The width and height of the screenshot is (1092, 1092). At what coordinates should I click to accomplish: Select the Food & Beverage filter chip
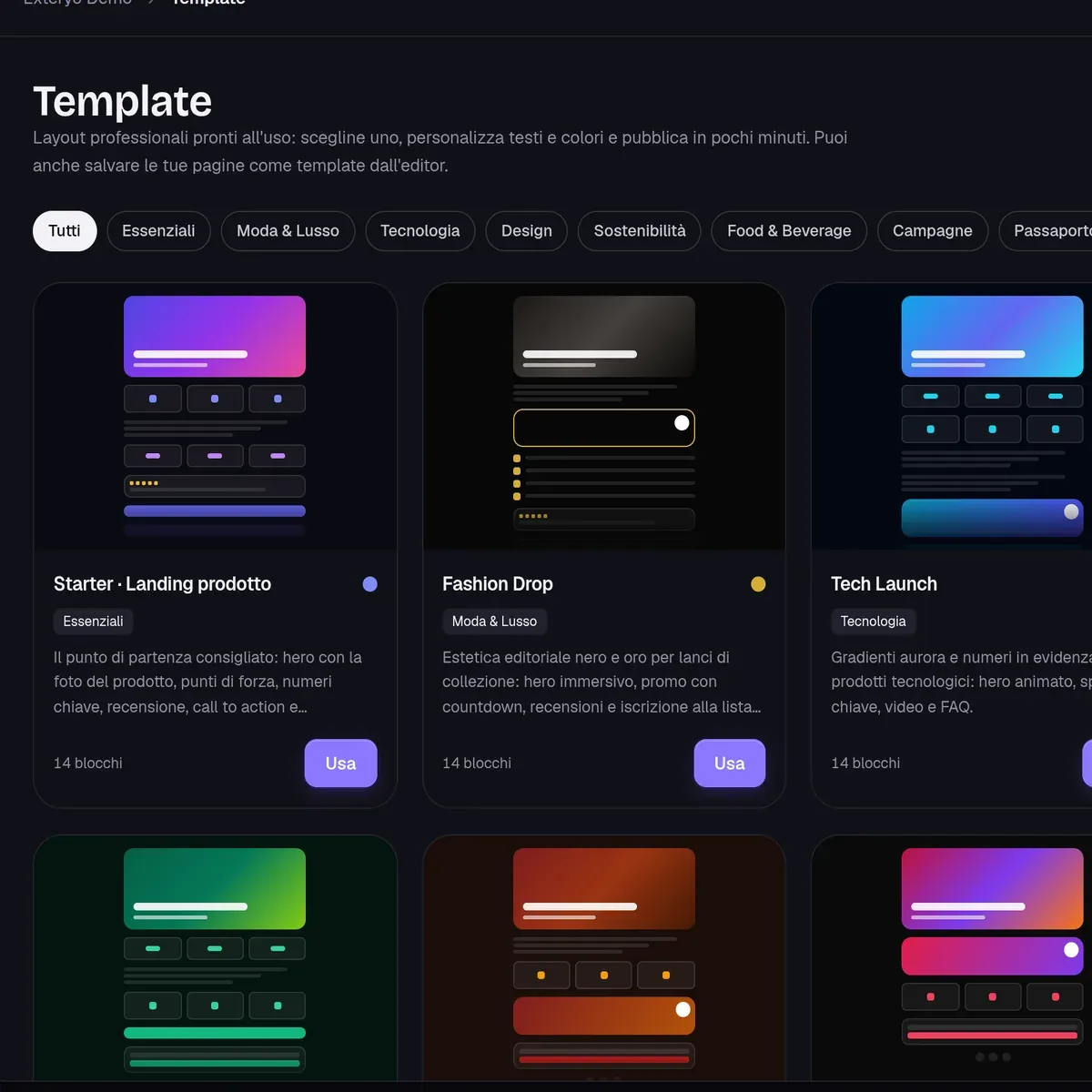pyautogui.click(x=789, y=231)
